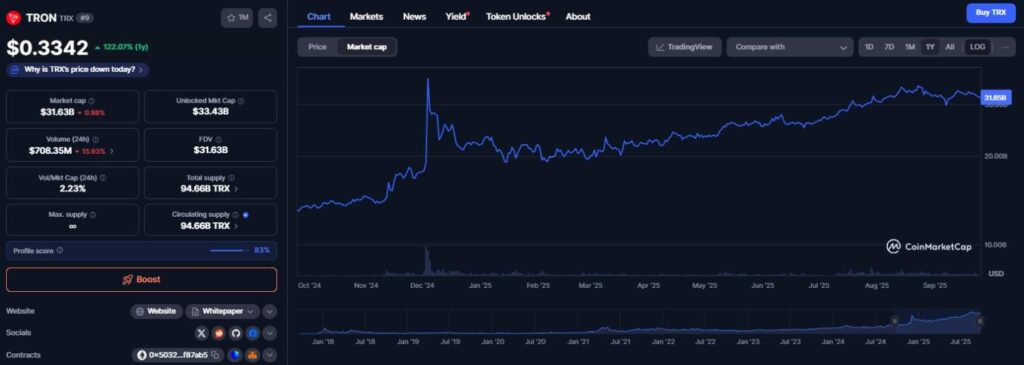Click the right handle of the range navigator
Image resolution: width=1024 pixels, height=365 pixels.
pyautogui.click(x=980, y=320)
